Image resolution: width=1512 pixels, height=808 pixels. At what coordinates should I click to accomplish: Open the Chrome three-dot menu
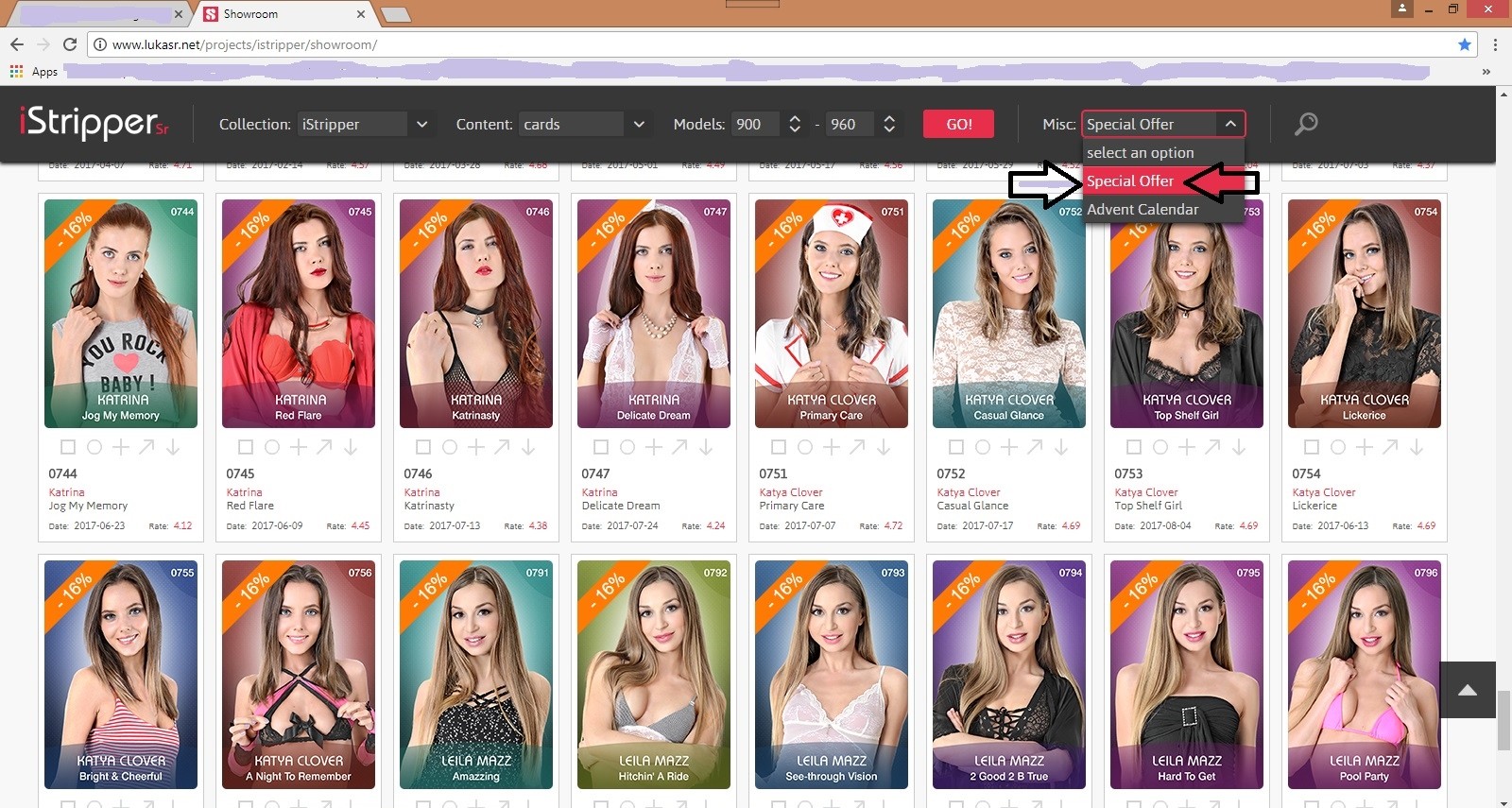click(x=1495, y=44)
